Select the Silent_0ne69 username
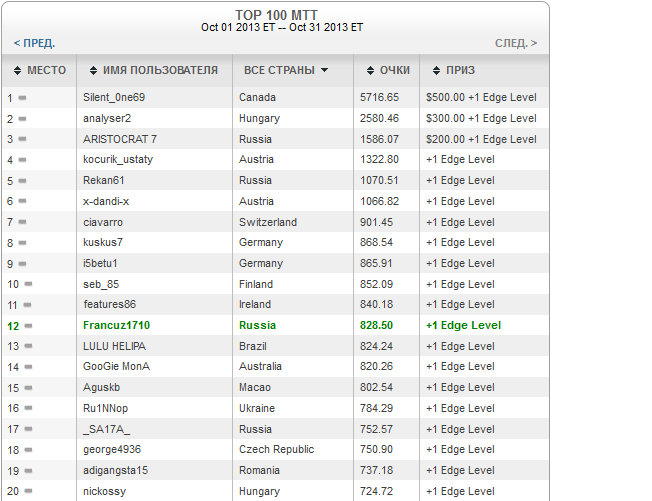 [x=114, y=98]
